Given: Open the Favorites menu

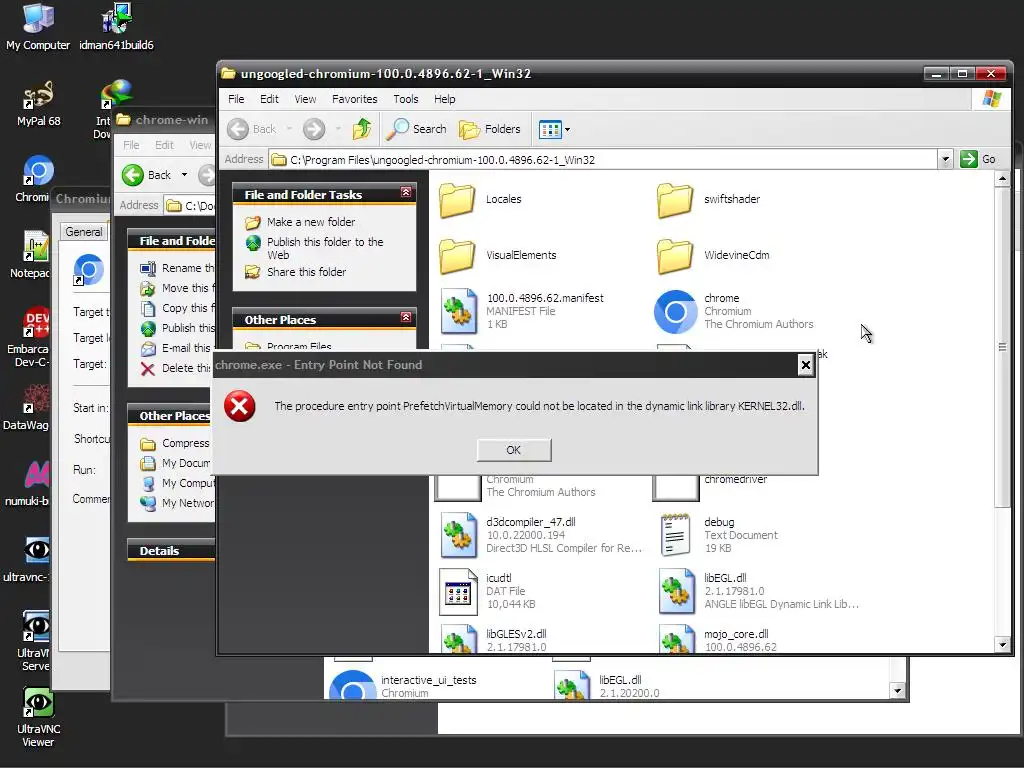Looking at the screenshot, I should pos(355,99).
